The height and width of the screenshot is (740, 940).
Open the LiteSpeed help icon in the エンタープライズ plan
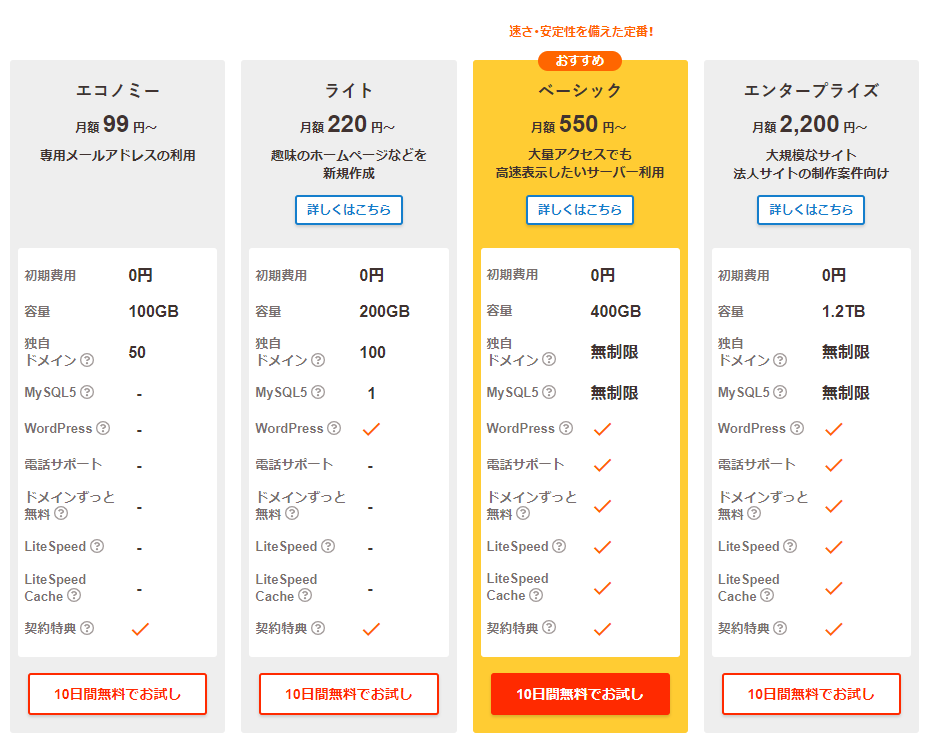pyautogui.click(x=790, y=546)
